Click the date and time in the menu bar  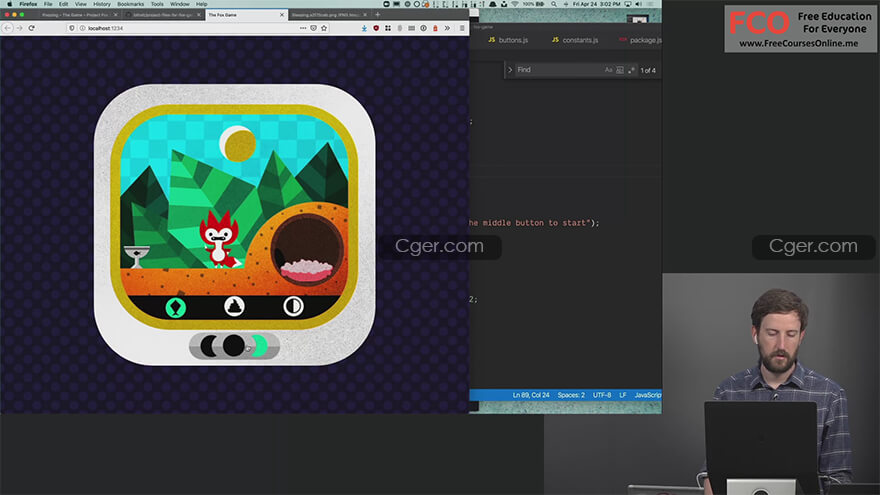coord(597,4)
